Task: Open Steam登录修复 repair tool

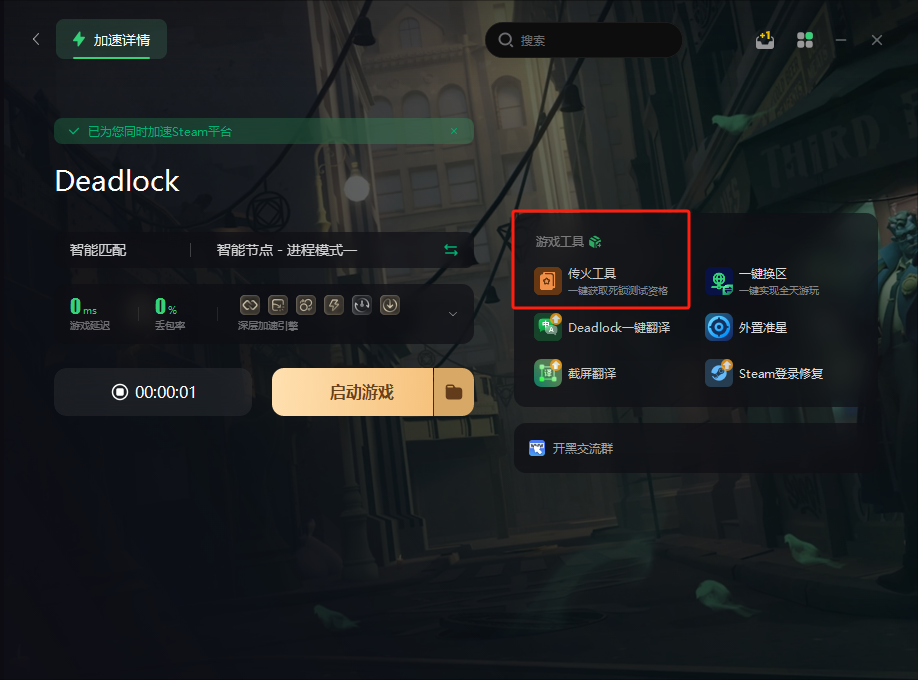Action: point(764,373)
